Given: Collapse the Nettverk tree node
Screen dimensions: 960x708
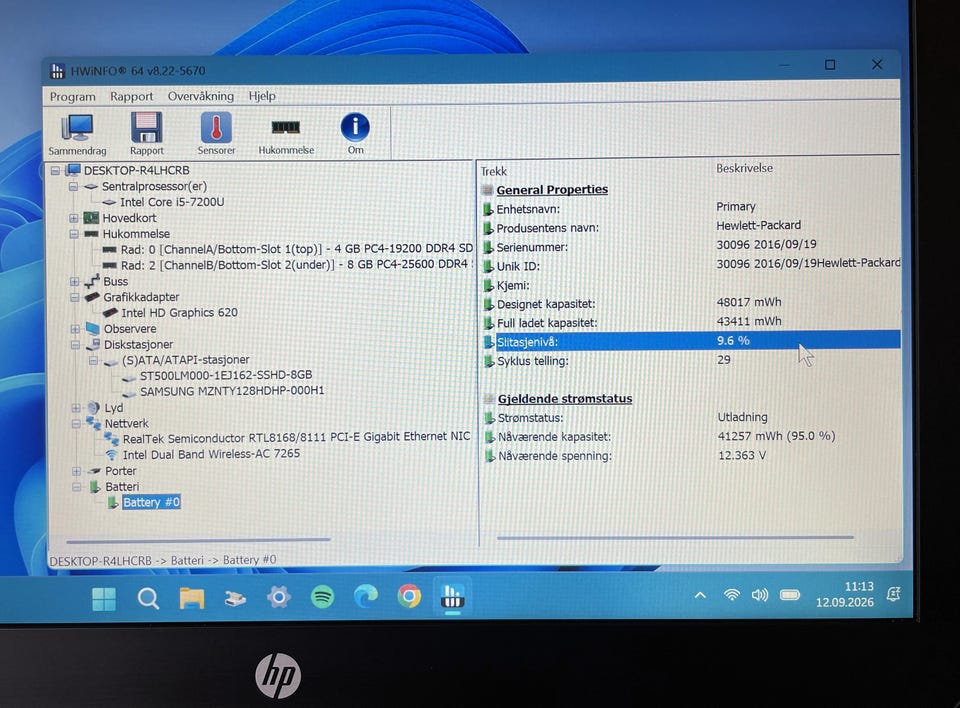Looking at the screenshot, I should tap(75, 423).
